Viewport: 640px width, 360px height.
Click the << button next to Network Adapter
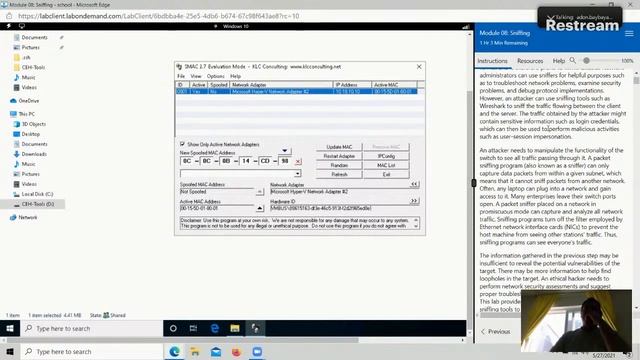(x=414, y=184)
